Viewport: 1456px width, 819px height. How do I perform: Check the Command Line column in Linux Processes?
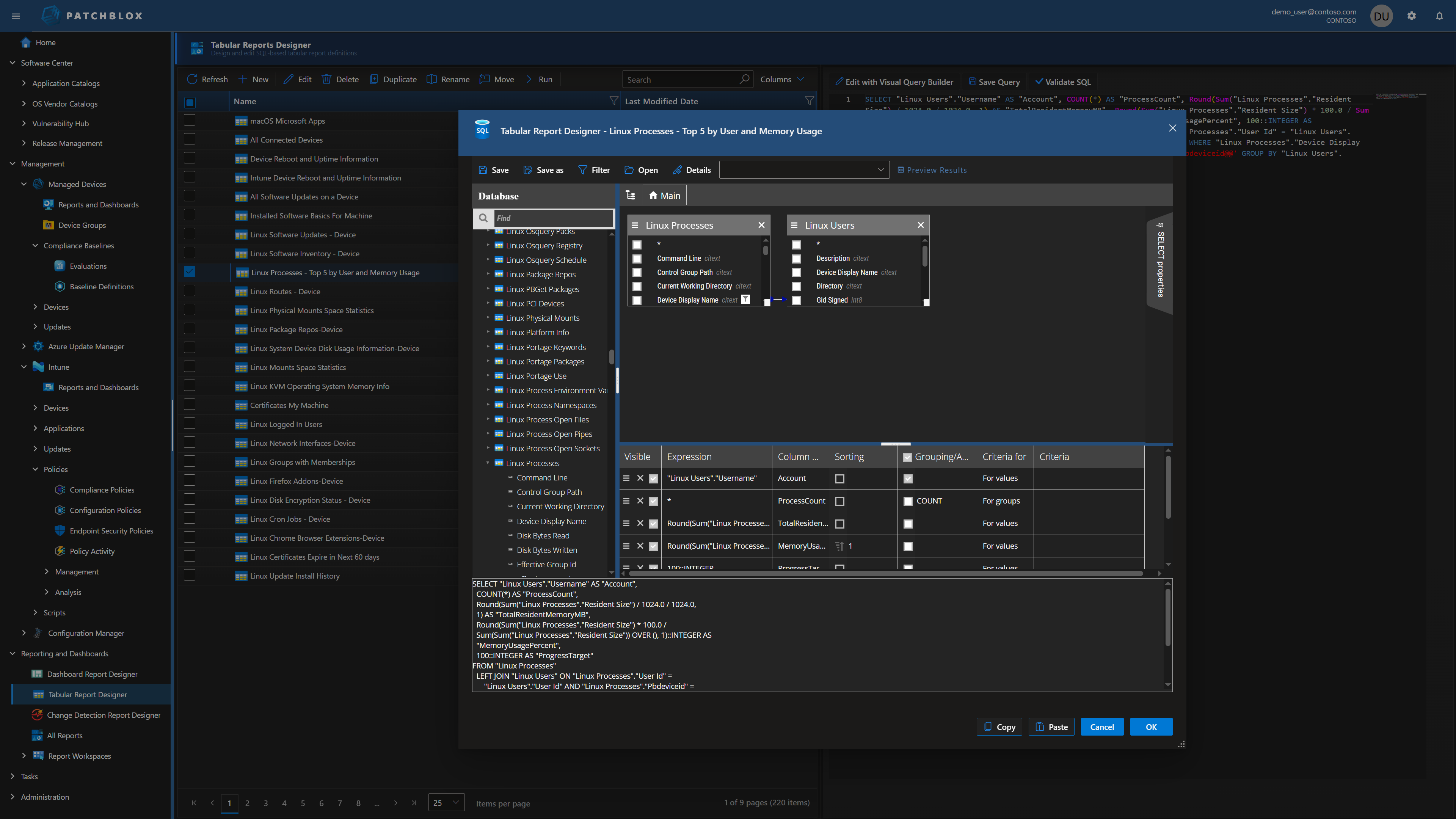pyautogui.click(x=637, y=259)
